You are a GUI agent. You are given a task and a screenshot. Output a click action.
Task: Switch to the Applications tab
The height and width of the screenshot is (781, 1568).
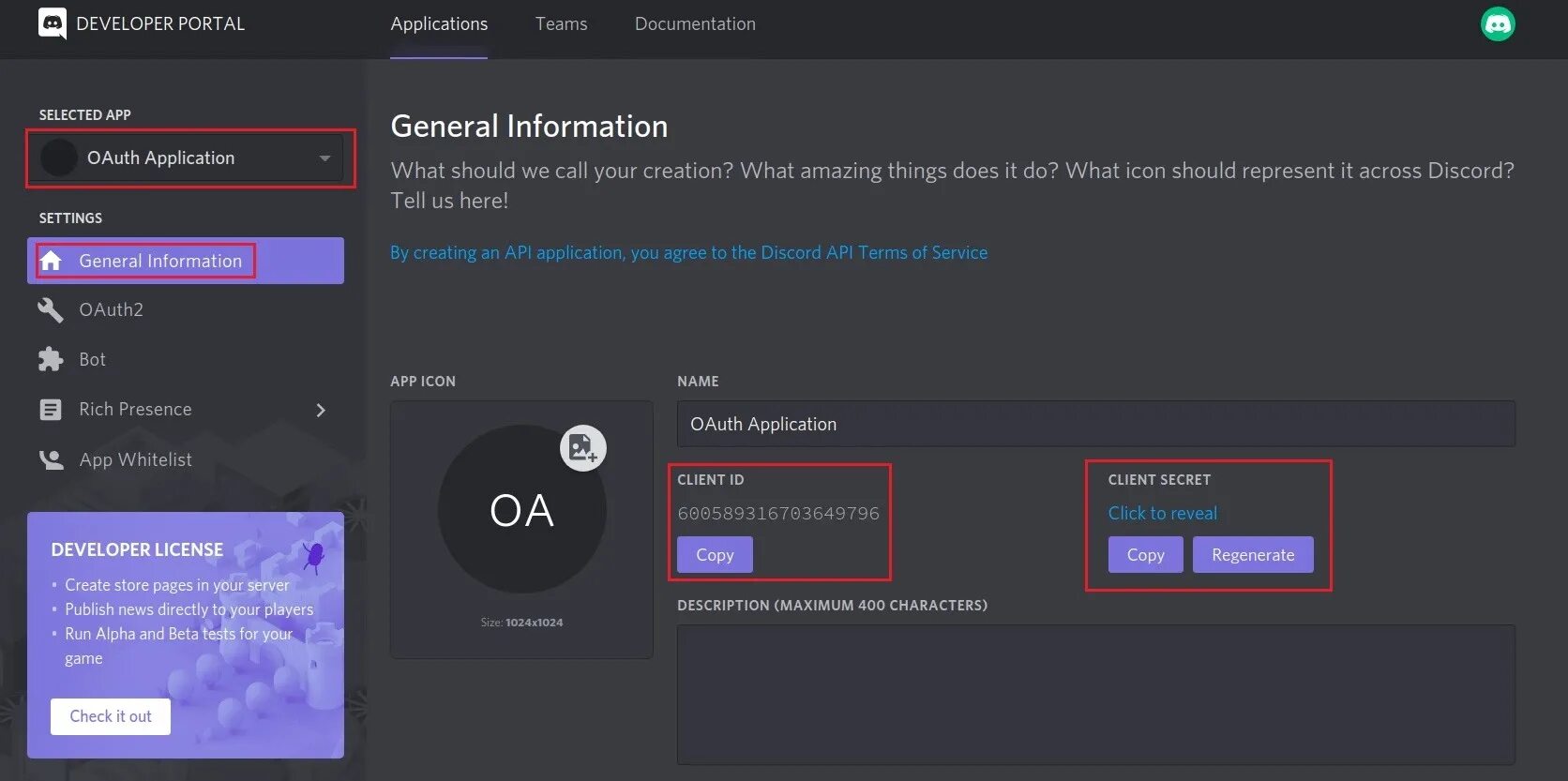[439, 24]
